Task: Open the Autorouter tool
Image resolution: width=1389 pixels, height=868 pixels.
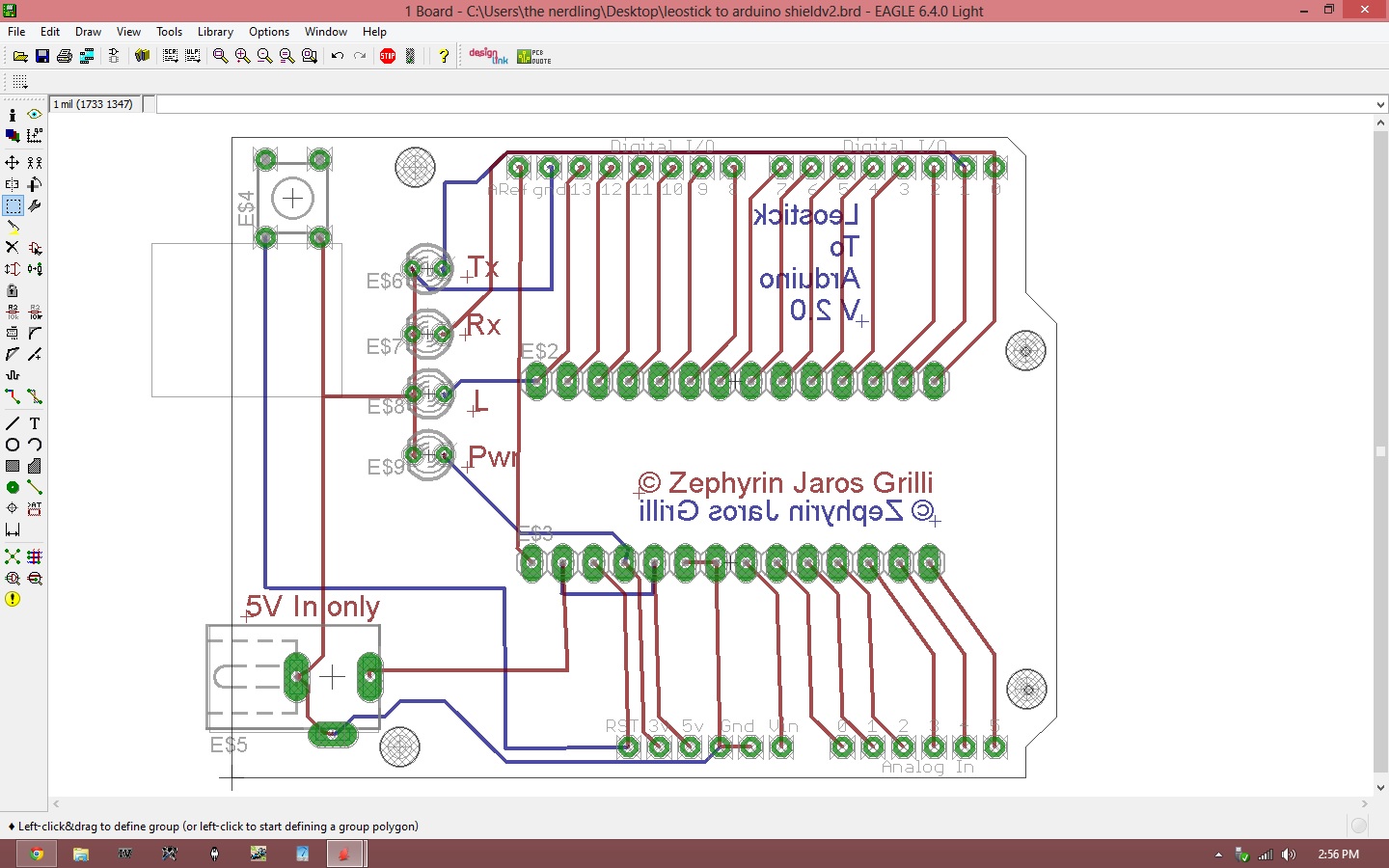Action: coord(35,556)
